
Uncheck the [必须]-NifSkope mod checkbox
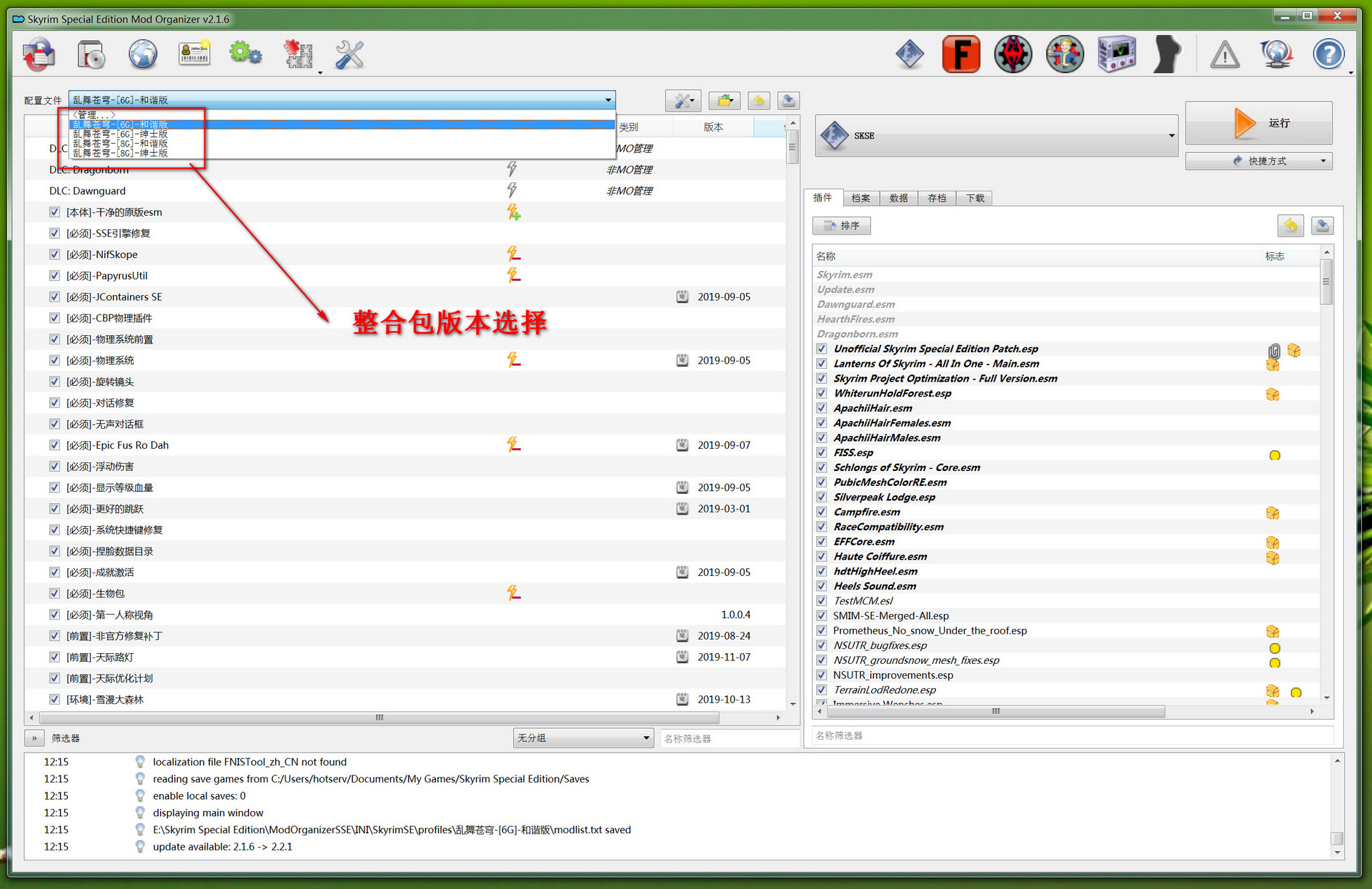[54, 254]
